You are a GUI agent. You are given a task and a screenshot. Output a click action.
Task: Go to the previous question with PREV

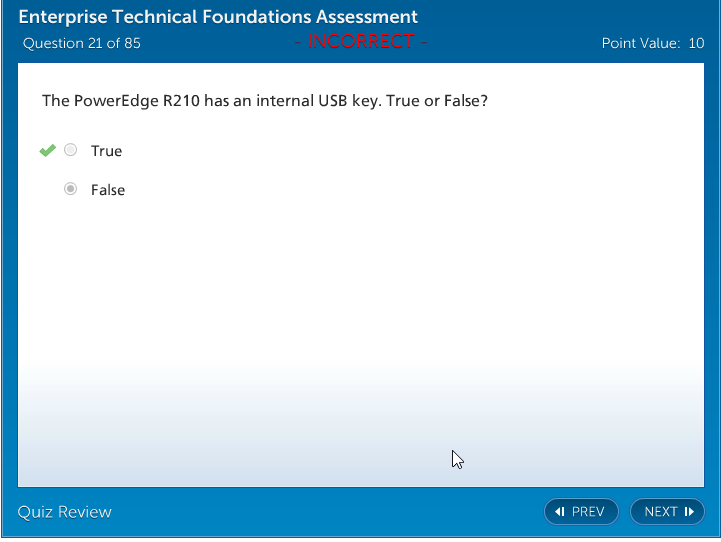(x=581, y=512)
